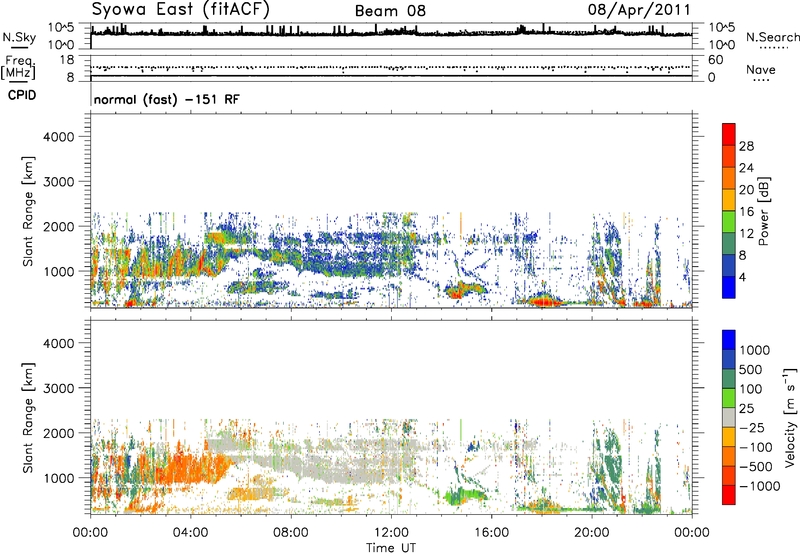Pick the bright blue bottom power color segment
800x554 pixels.
pos(729,288)
